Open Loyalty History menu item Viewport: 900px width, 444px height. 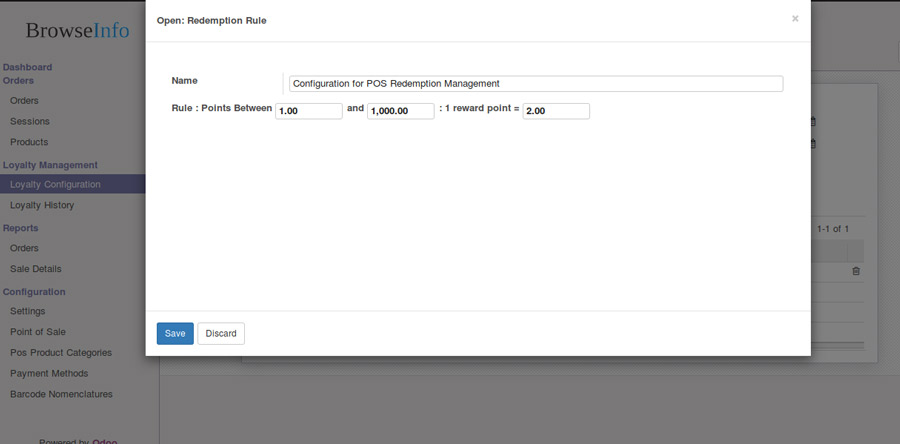[42, 205]
